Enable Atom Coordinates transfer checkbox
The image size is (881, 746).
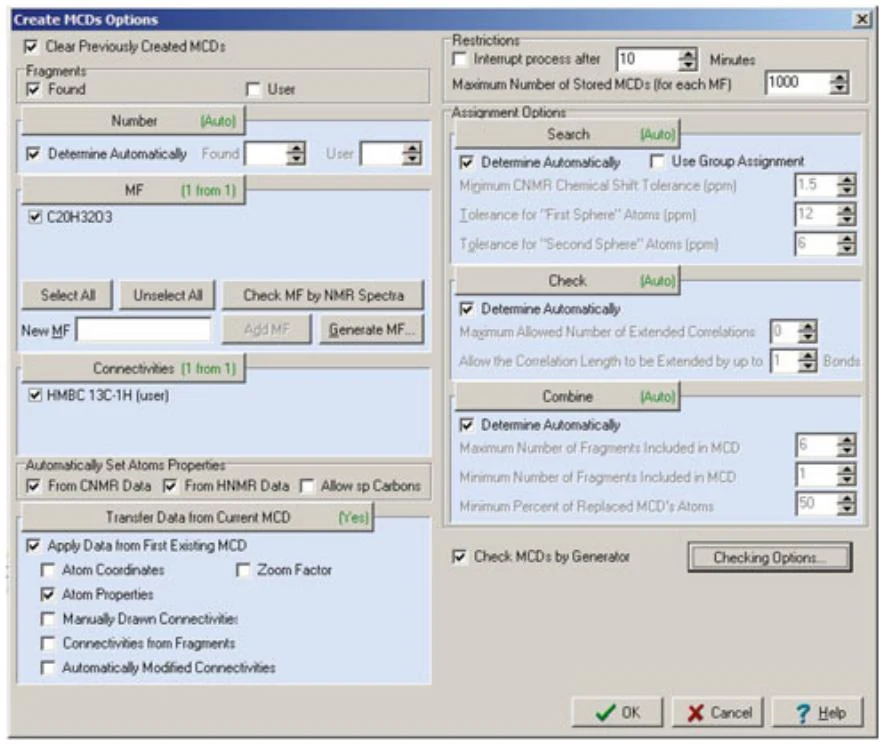point(48,570)
